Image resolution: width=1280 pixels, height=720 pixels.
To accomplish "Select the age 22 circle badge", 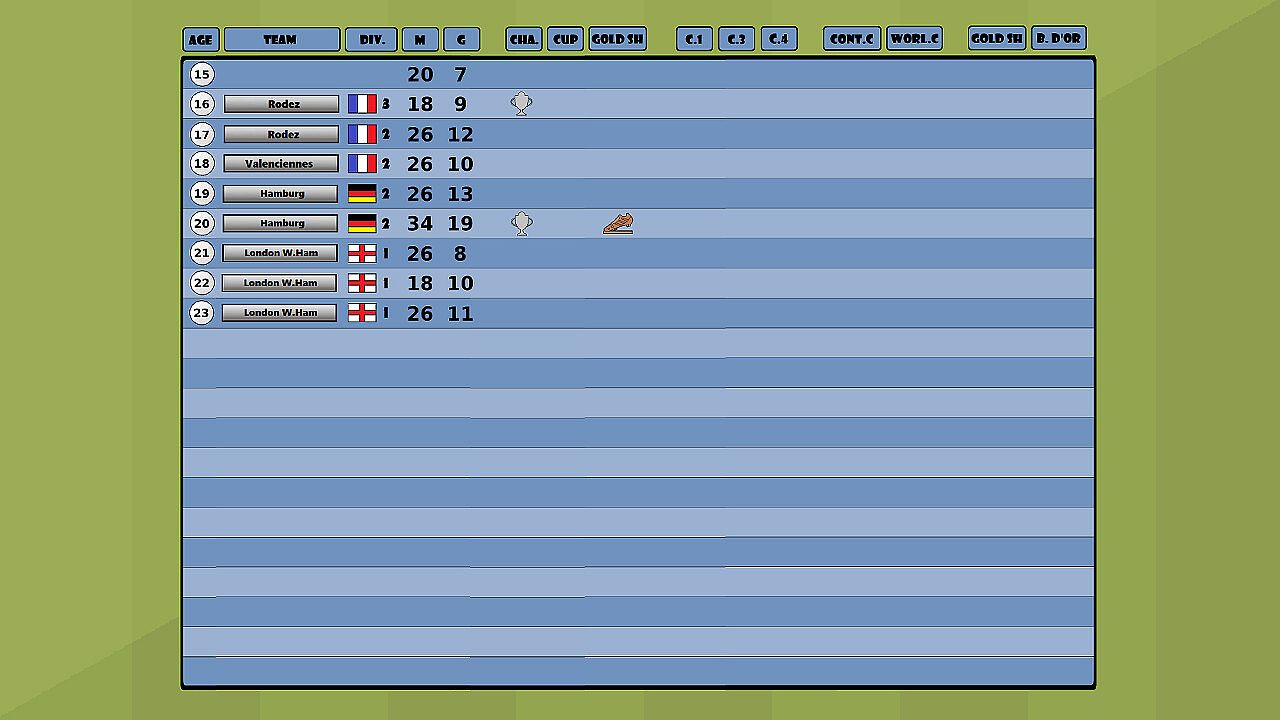I will coord(202,283).
